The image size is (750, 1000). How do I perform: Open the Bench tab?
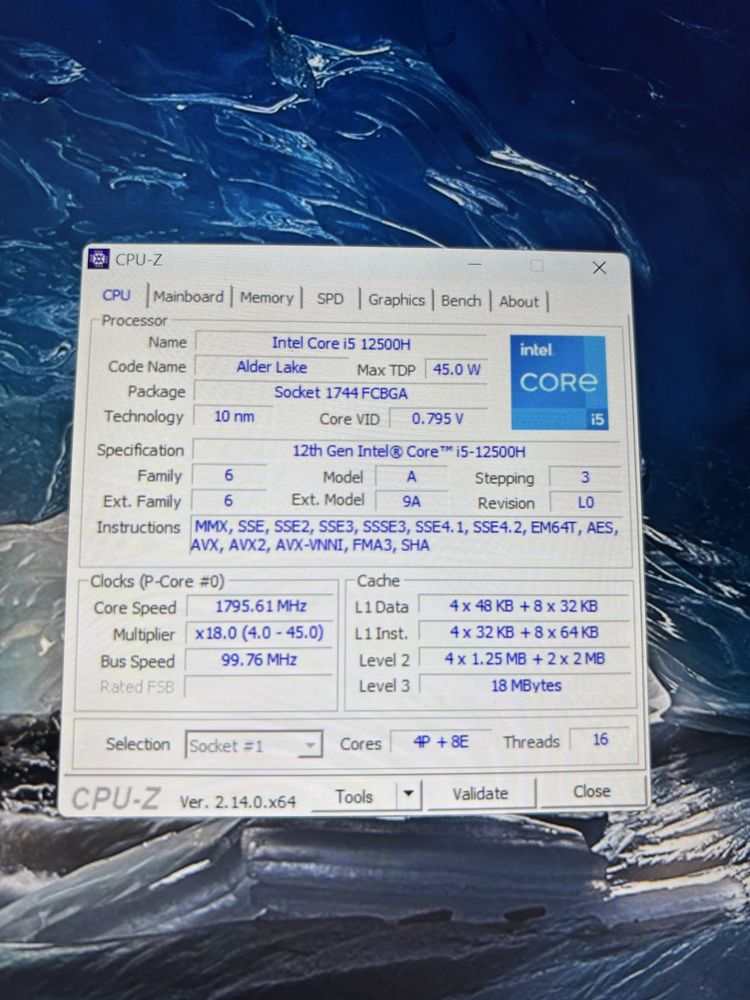(x=461, y=300)
